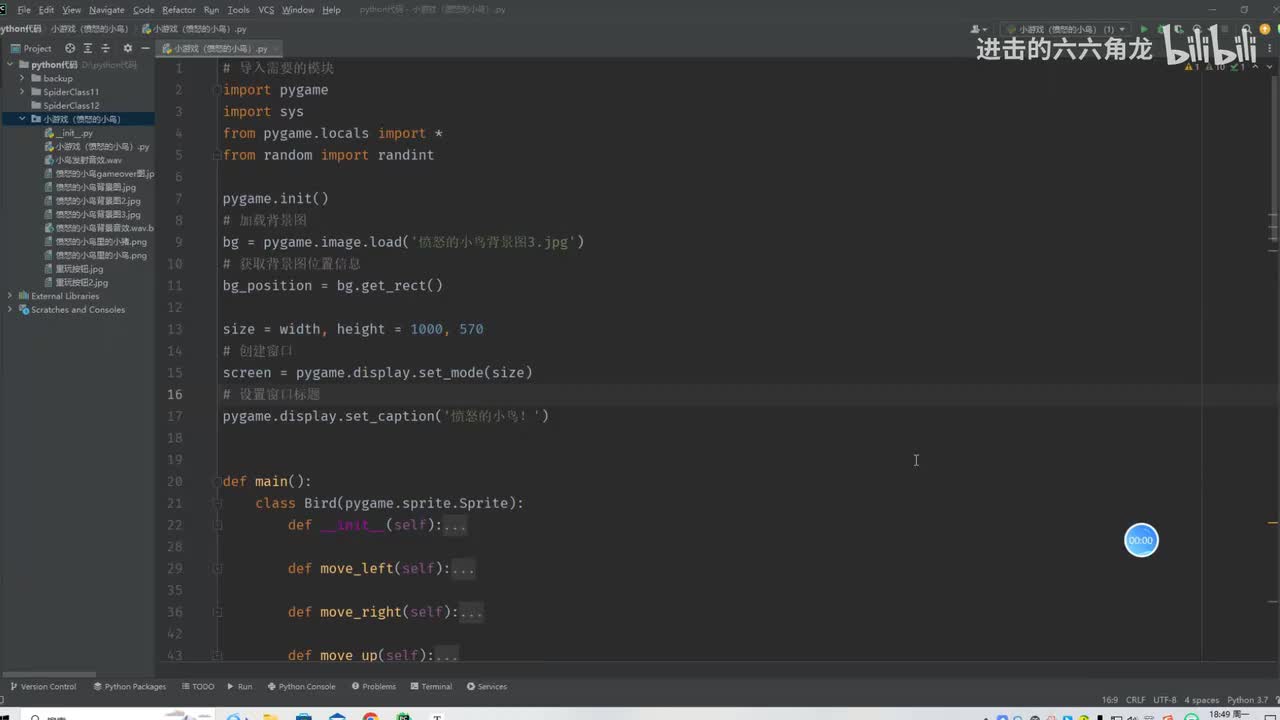This screenshot has height=720, width=1280.
Task: Expand External Libraries node
Action: pyautogui.click(x=10, y=296)
